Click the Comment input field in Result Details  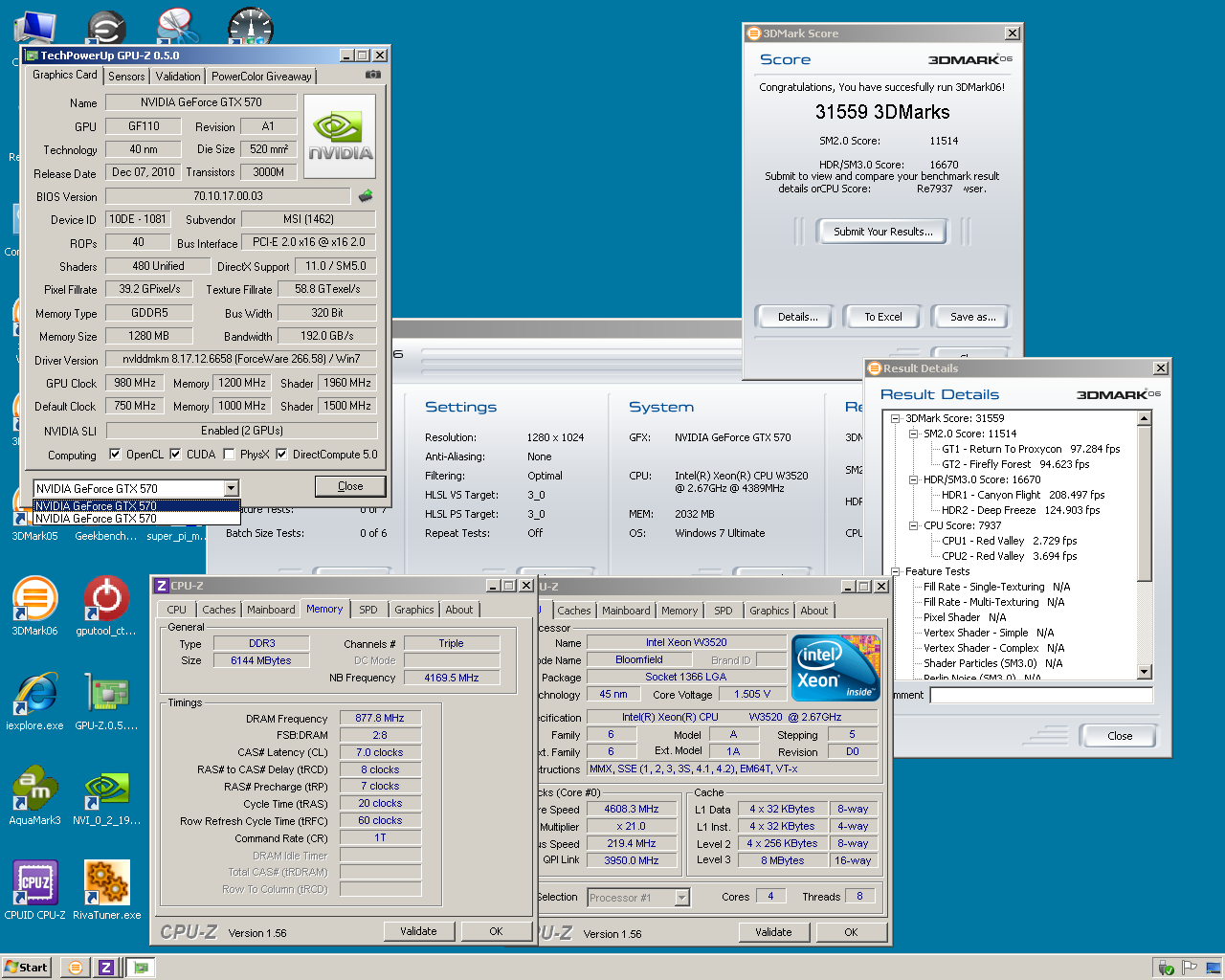(1041, 696)
